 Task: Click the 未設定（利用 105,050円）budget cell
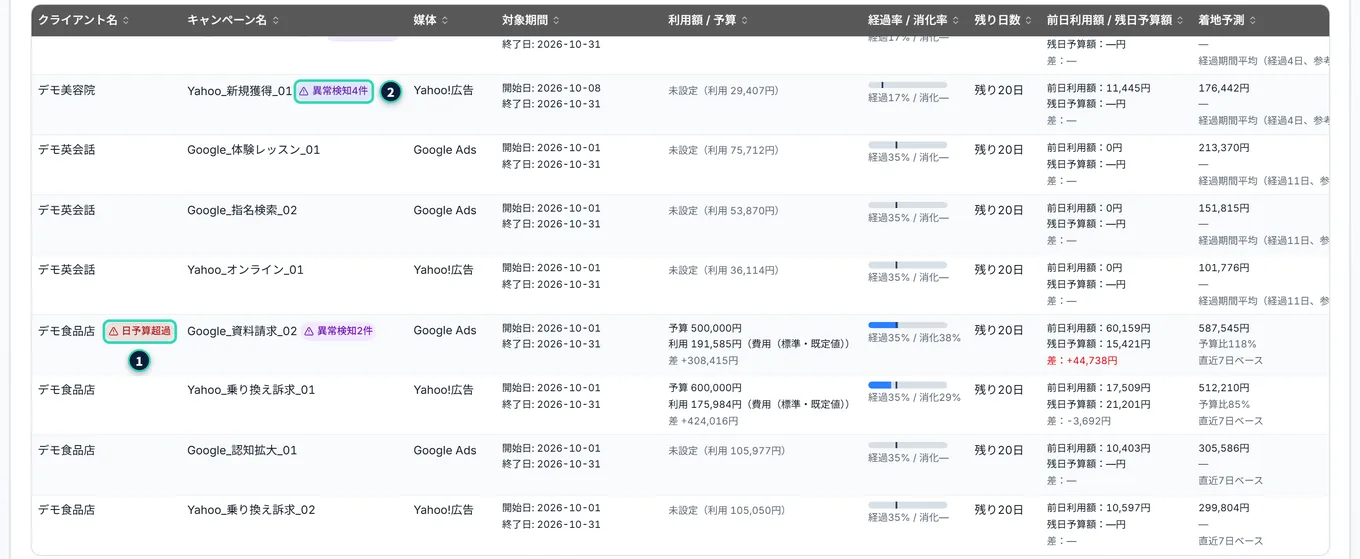(x=726, y=511)
